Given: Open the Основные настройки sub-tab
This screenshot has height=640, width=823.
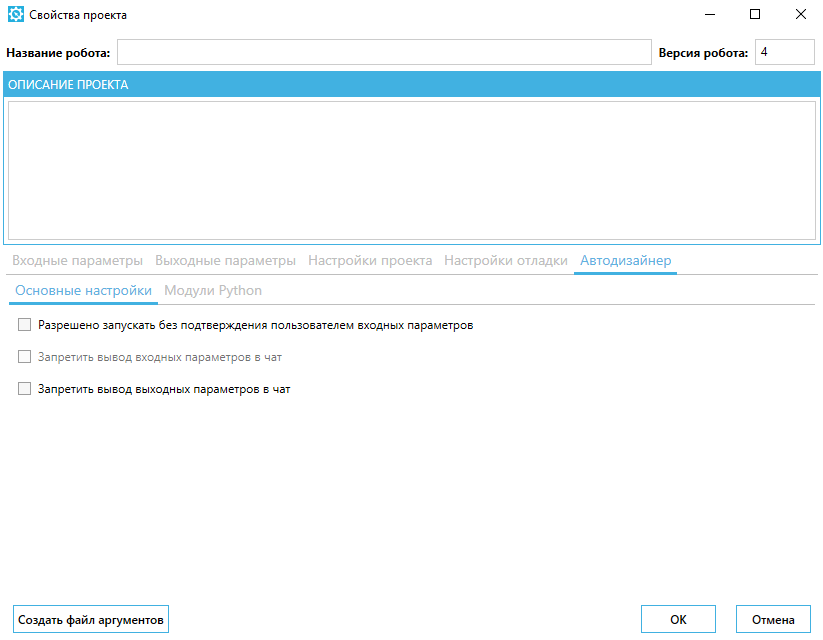Looking at the screenshot, I should coord(83,291).
